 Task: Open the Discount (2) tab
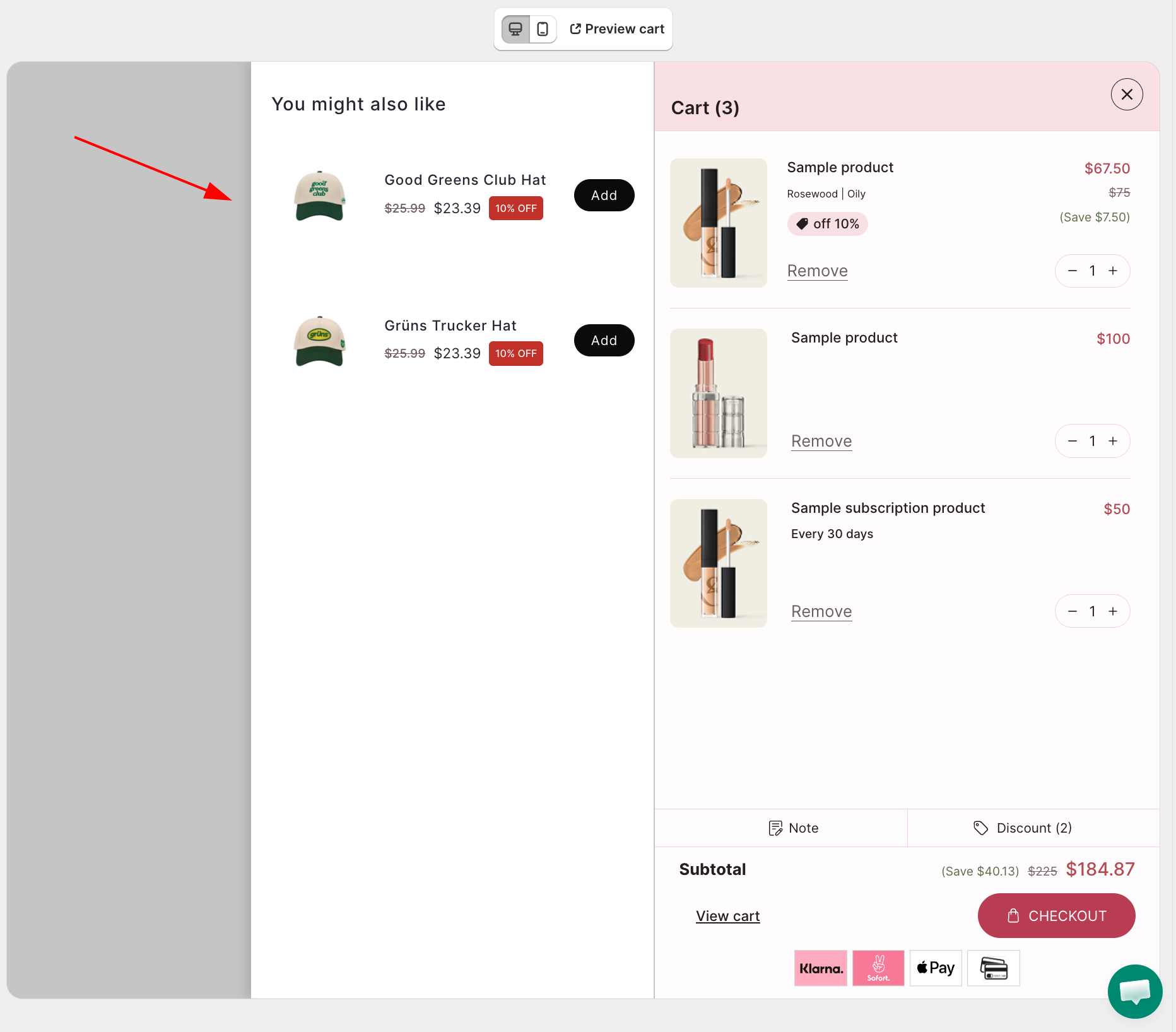pyautogui.click(x=1033, y=828)
